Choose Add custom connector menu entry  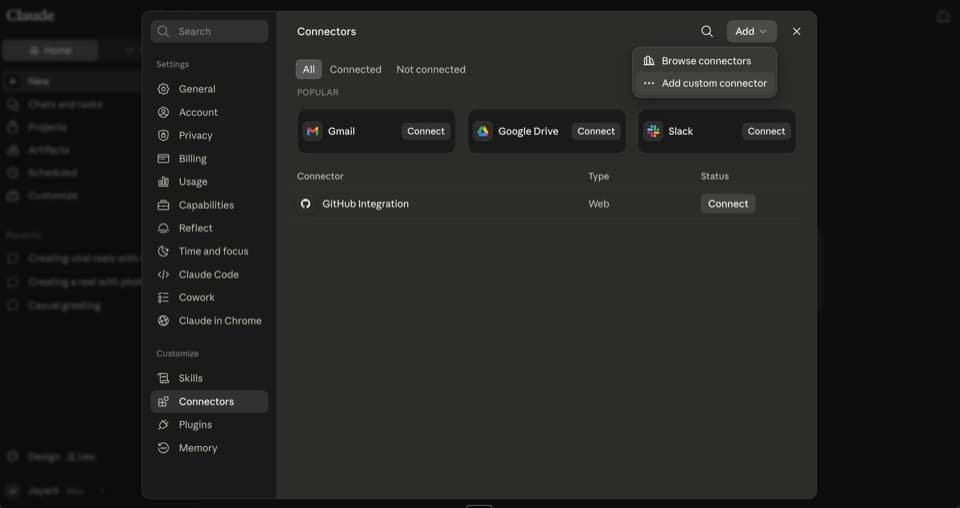(x=705, y=83)
